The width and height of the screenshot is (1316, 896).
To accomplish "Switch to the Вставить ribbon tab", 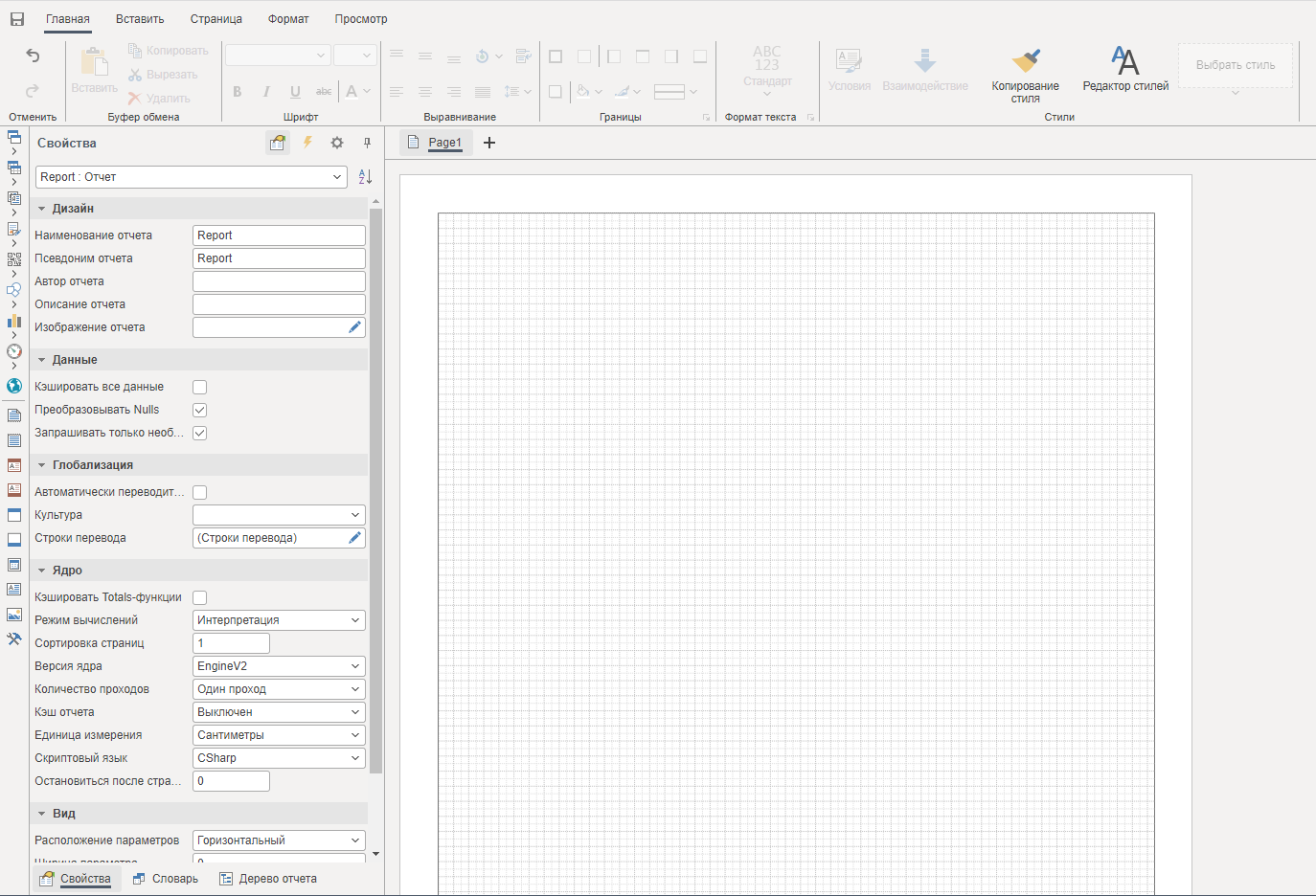I will coord(140,19).
